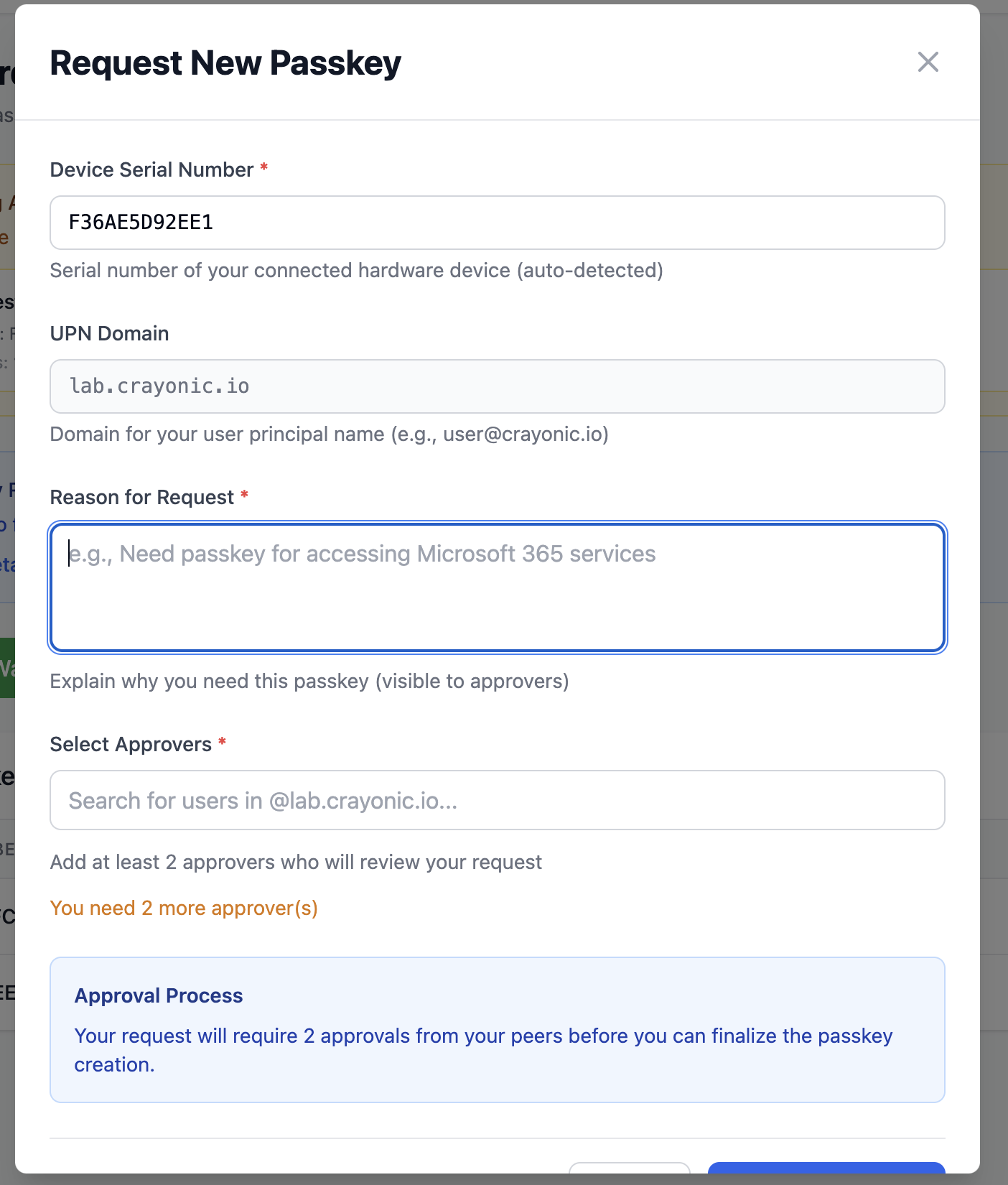Click the Select Approvers label
This screenshot has width=1008, height=1185.
coord(131,744)
